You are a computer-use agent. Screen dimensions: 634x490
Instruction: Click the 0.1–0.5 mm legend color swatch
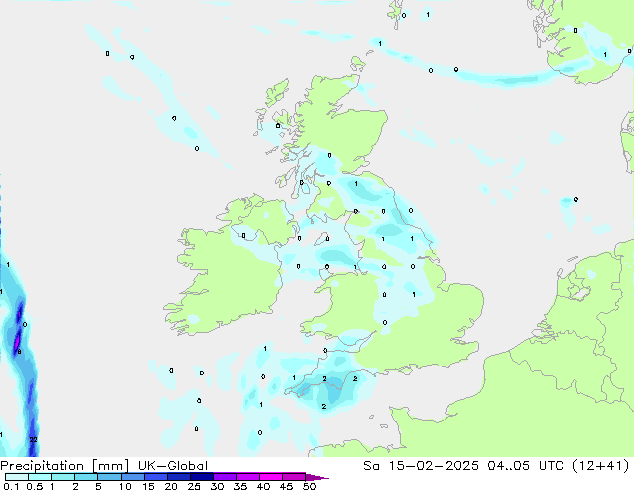(x=17, y=477)
